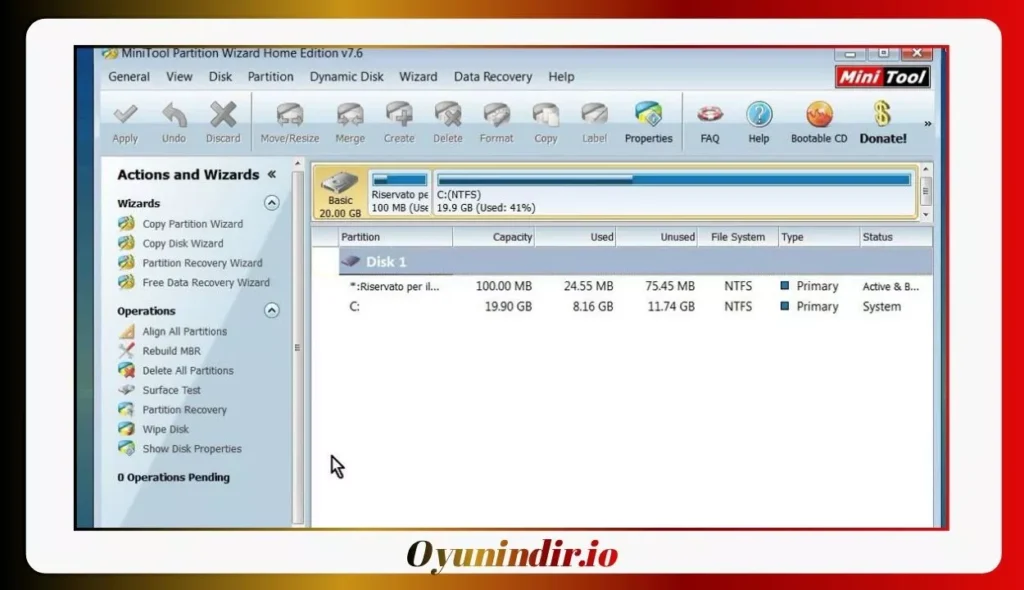The width and height of the screenshot is (1024, 590).
Task: Start the Copy Disk Wizard
Action: tap(182, 243)
